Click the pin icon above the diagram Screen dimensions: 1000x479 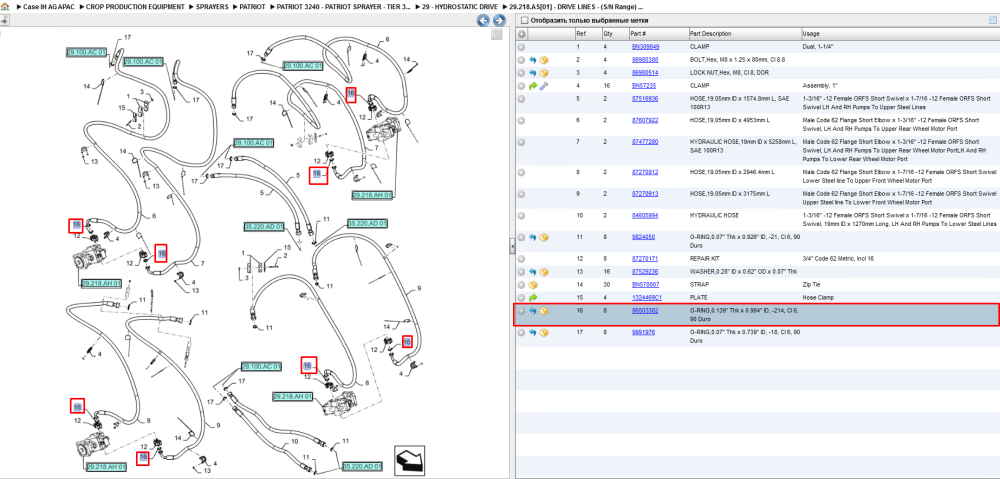pyautogui.click(x=4, y=20)
